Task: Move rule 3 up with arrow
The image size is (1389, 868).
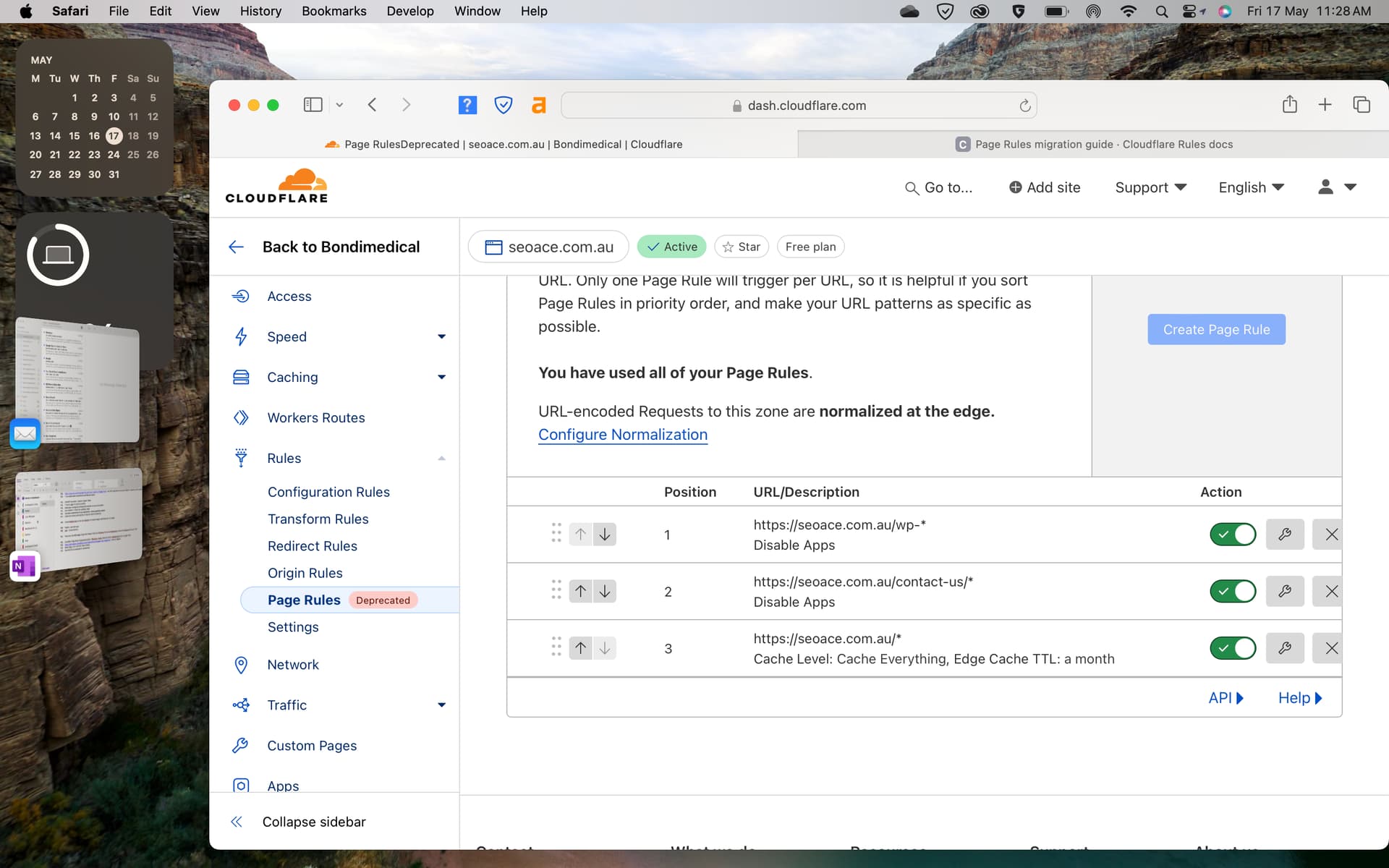Action: tap(580, 648)
